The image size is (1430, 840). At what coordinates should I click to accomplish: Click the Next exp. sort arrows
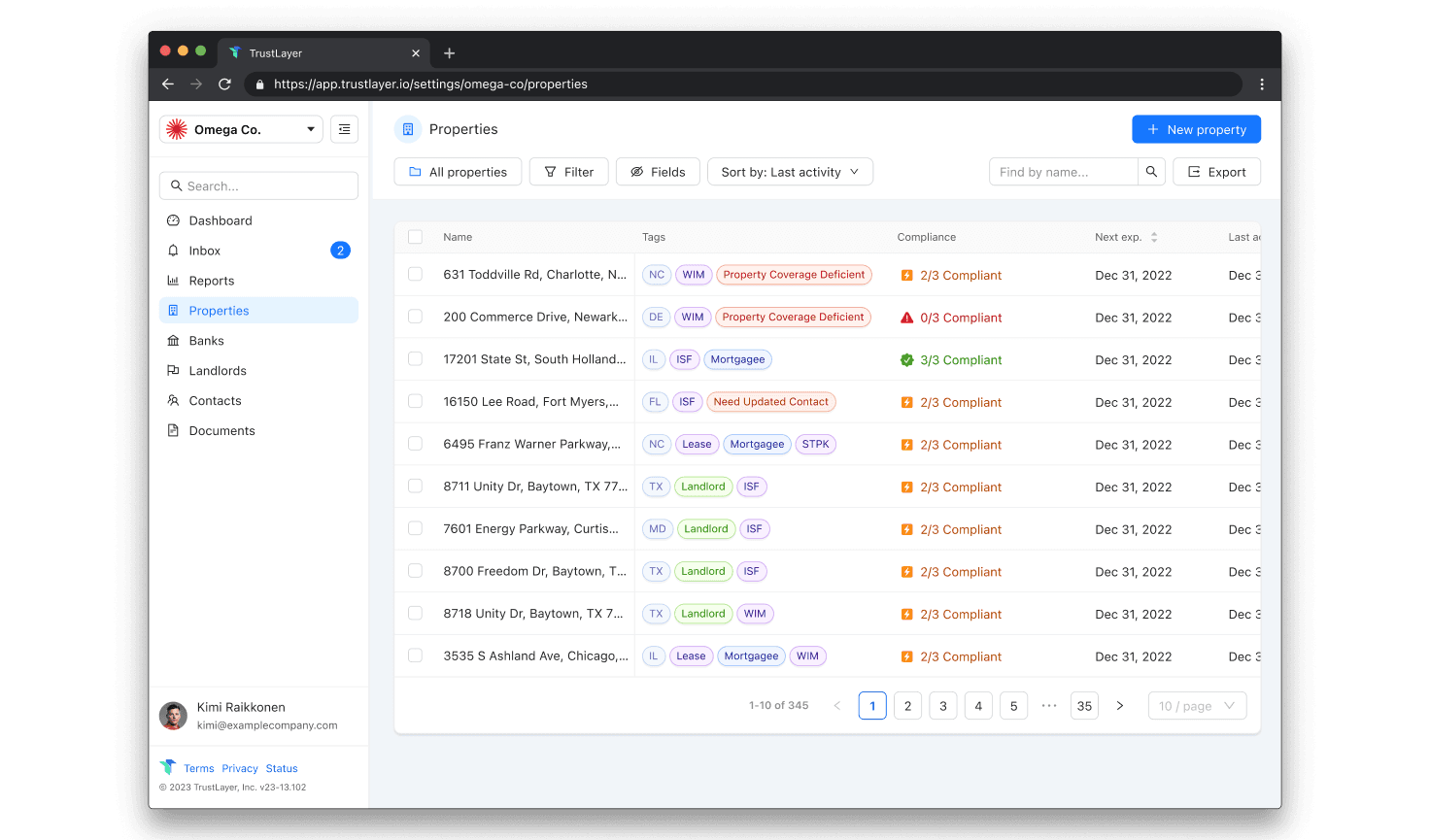[x=1154, y=237]
